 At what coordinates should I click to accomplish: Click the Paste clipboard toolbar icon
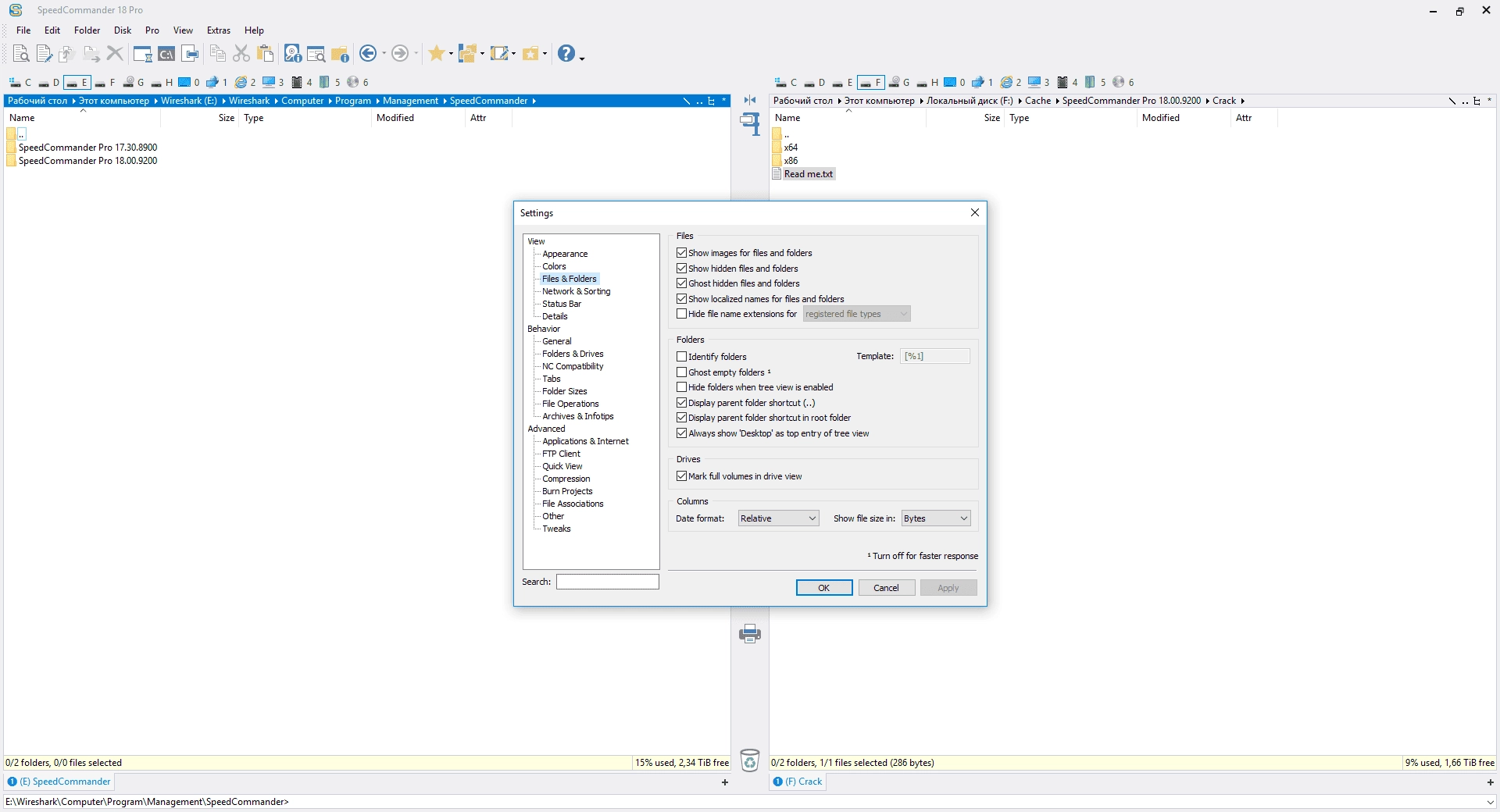tap(266, 53)
